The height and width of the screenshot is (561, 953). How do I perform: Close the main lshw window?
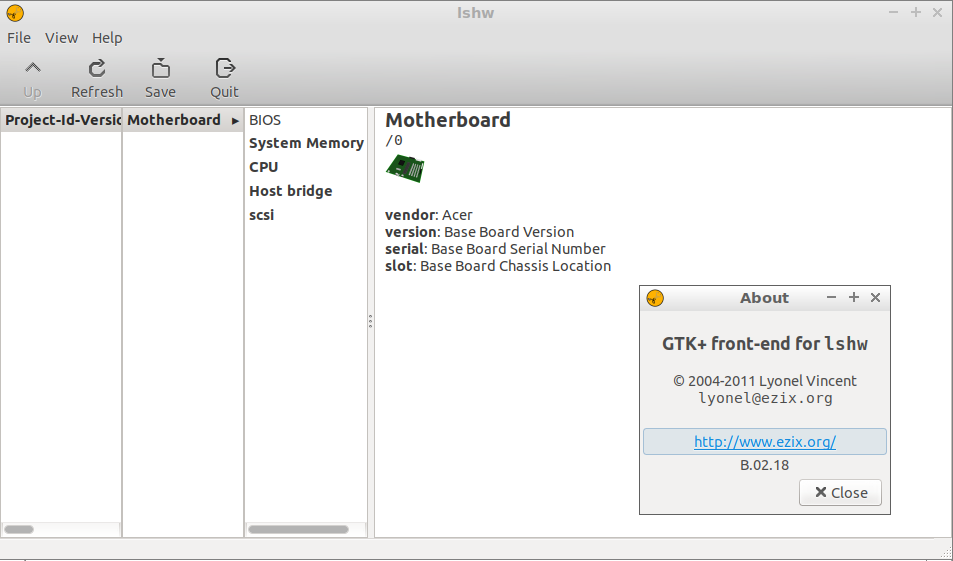coord(937,12)
